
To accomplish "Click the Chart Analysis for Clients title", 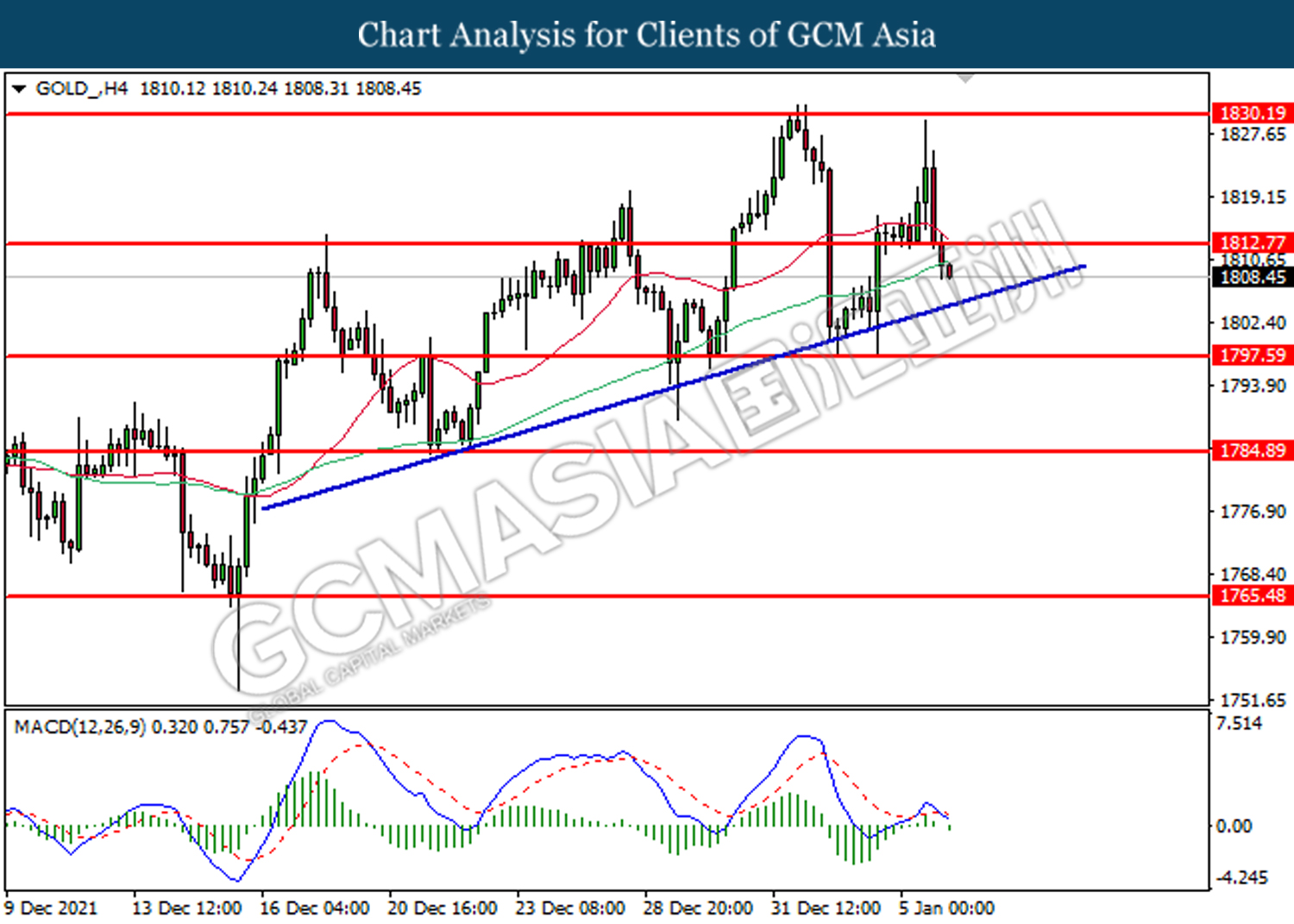I will (647, 35).
